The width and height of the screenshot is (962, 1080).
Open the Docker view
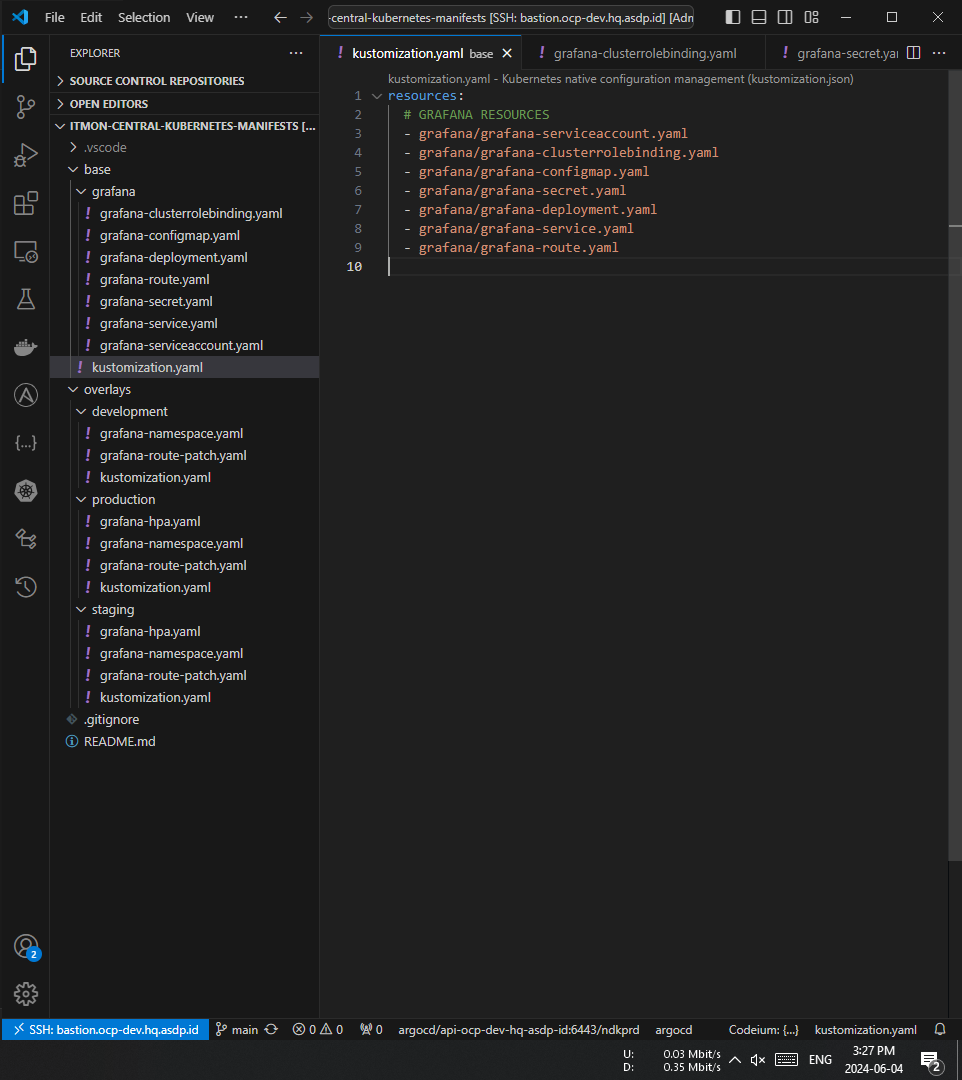tap(25, 347)
